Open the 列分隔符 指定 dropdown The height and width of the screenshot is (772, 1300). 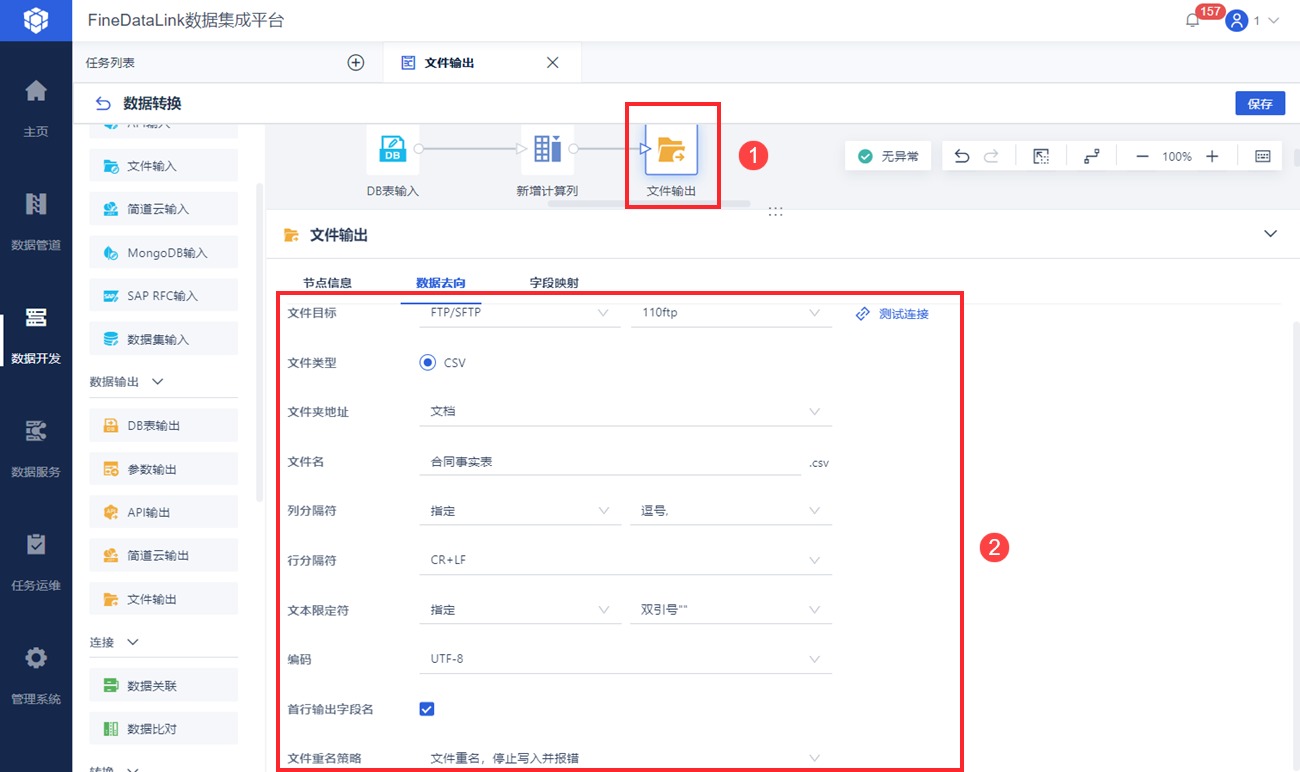(x=519, y=511)
